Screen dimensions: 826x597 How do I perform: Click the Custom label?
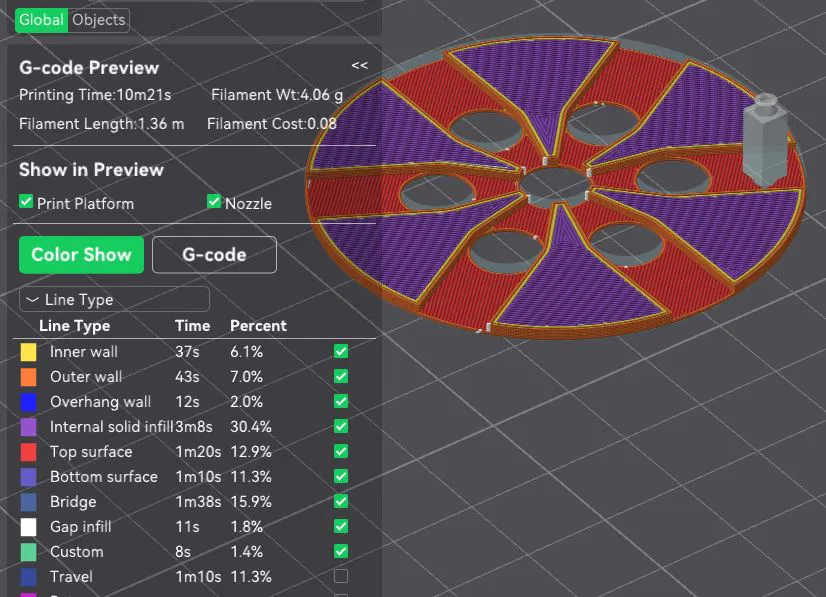click(x=77, y=552)
